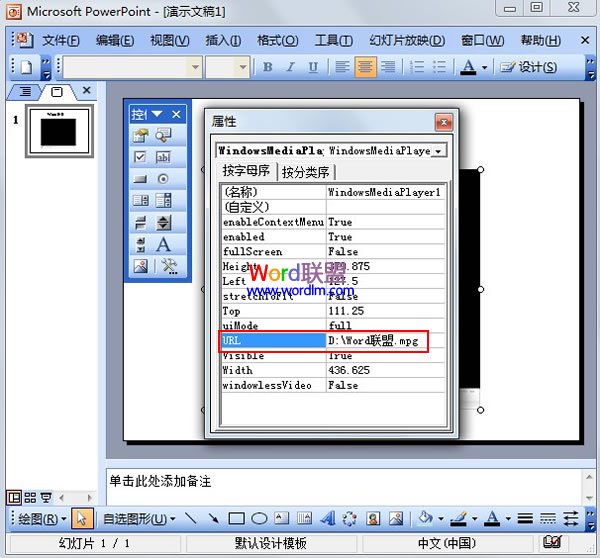Select the Label control
Image resolution: width=600 pixels, height=558 pixels.
pyautogui.click(x=163, y=245)
